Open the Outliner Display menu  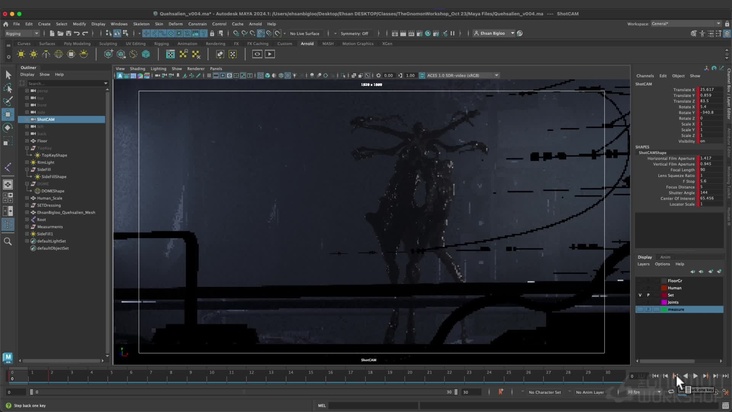click(x=27, y=75)
